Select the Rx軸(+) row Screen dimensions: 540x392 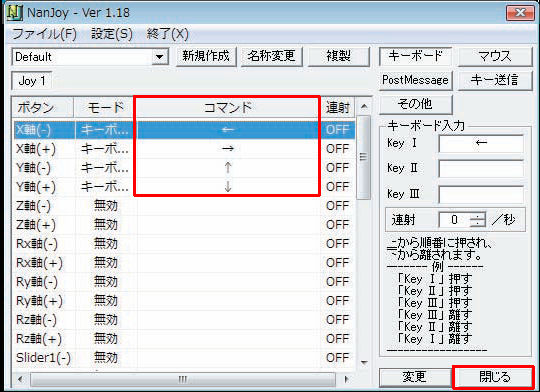tap(184, 263)
